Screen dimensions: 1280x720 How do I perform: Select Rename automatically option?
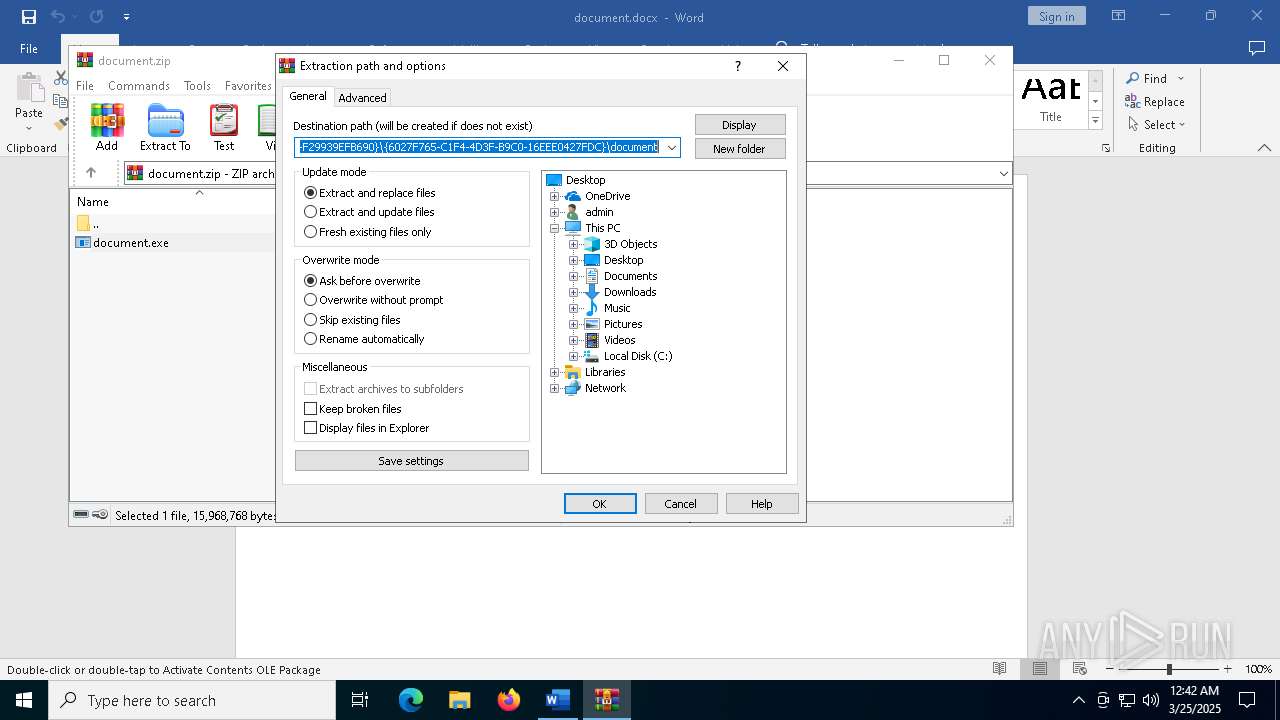point(364,339)
